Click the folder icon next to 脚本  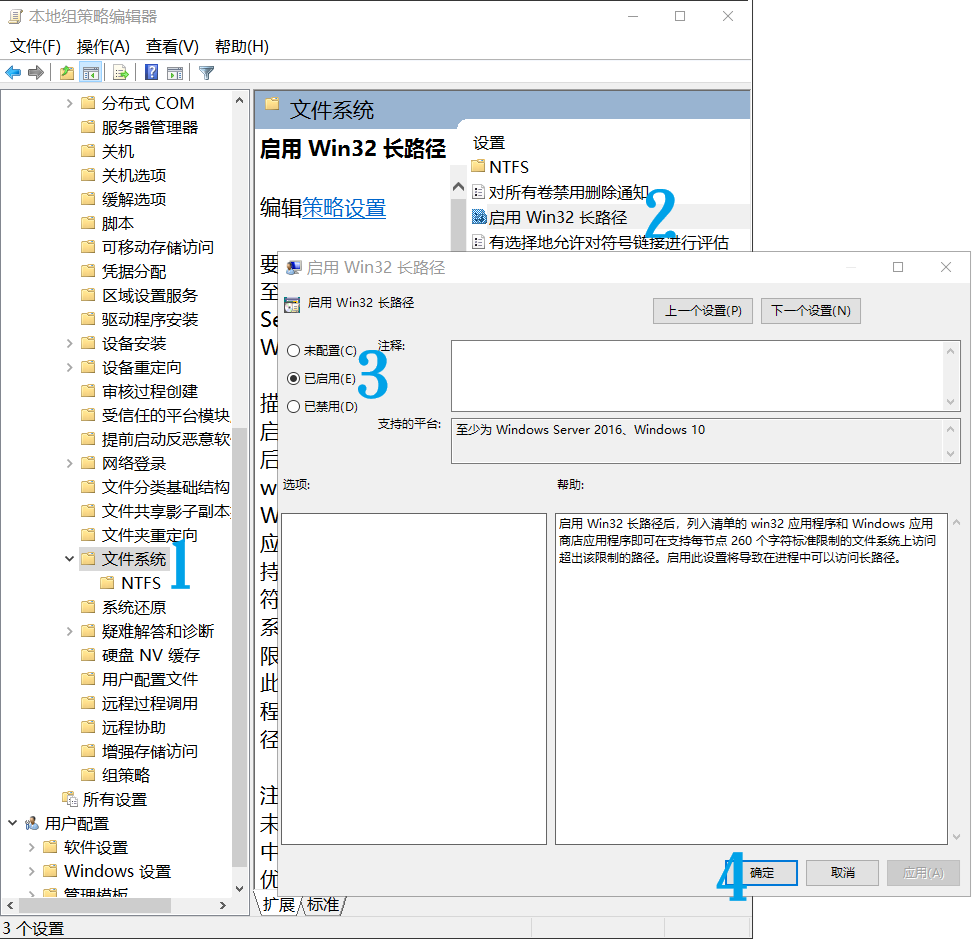89,223
